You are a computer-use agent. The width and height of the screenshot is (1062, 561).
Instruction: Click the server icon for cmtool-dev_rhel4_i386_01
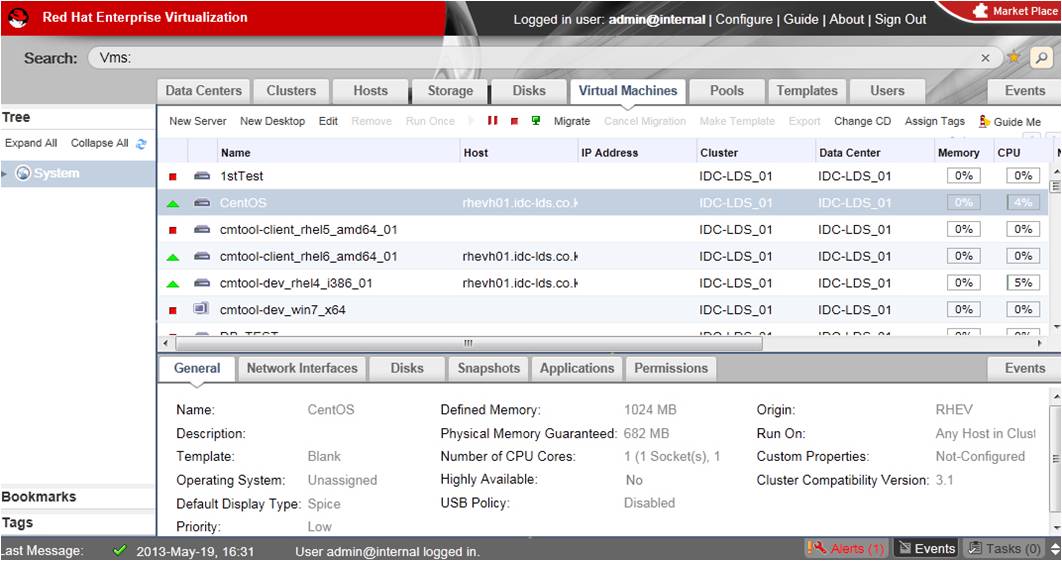pos(202,283)
